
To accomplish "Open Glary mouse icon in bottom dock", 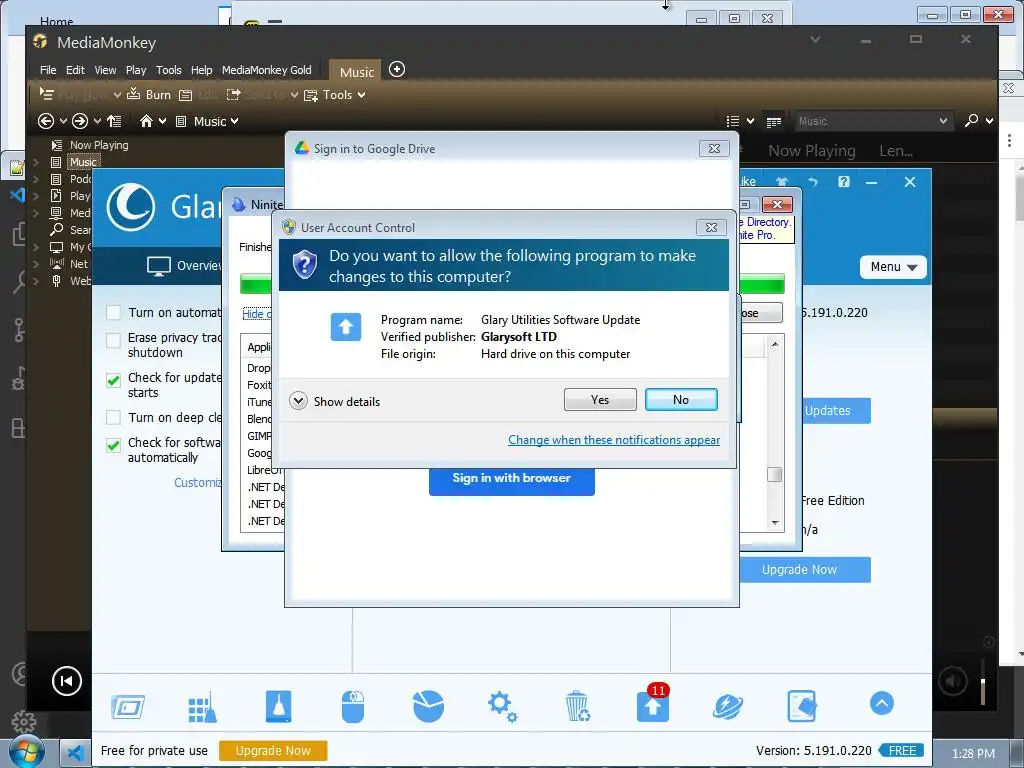I will [x=353, y=707].
